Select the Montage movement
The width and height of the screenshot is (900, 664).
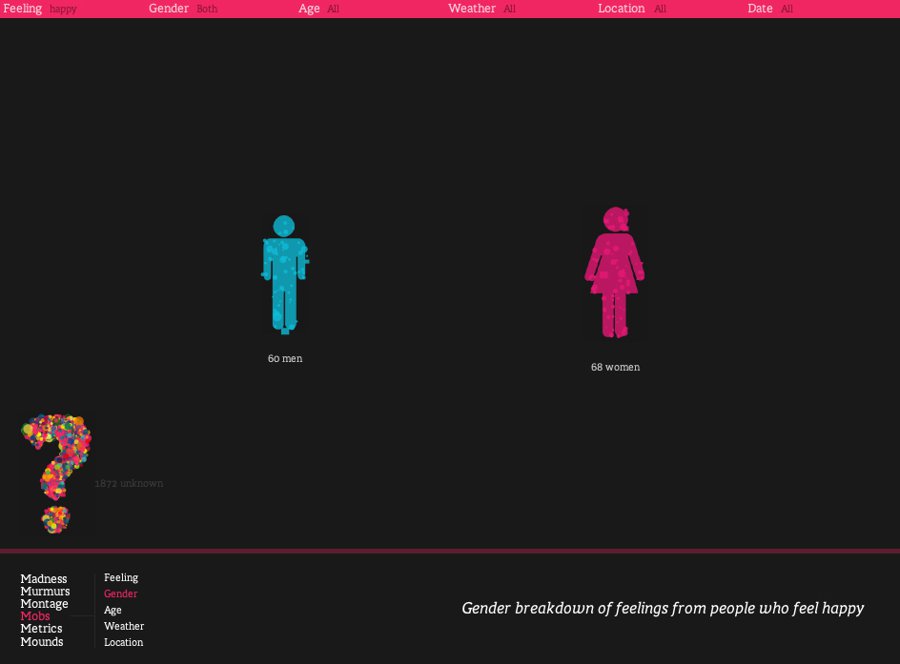coord(44,604)
